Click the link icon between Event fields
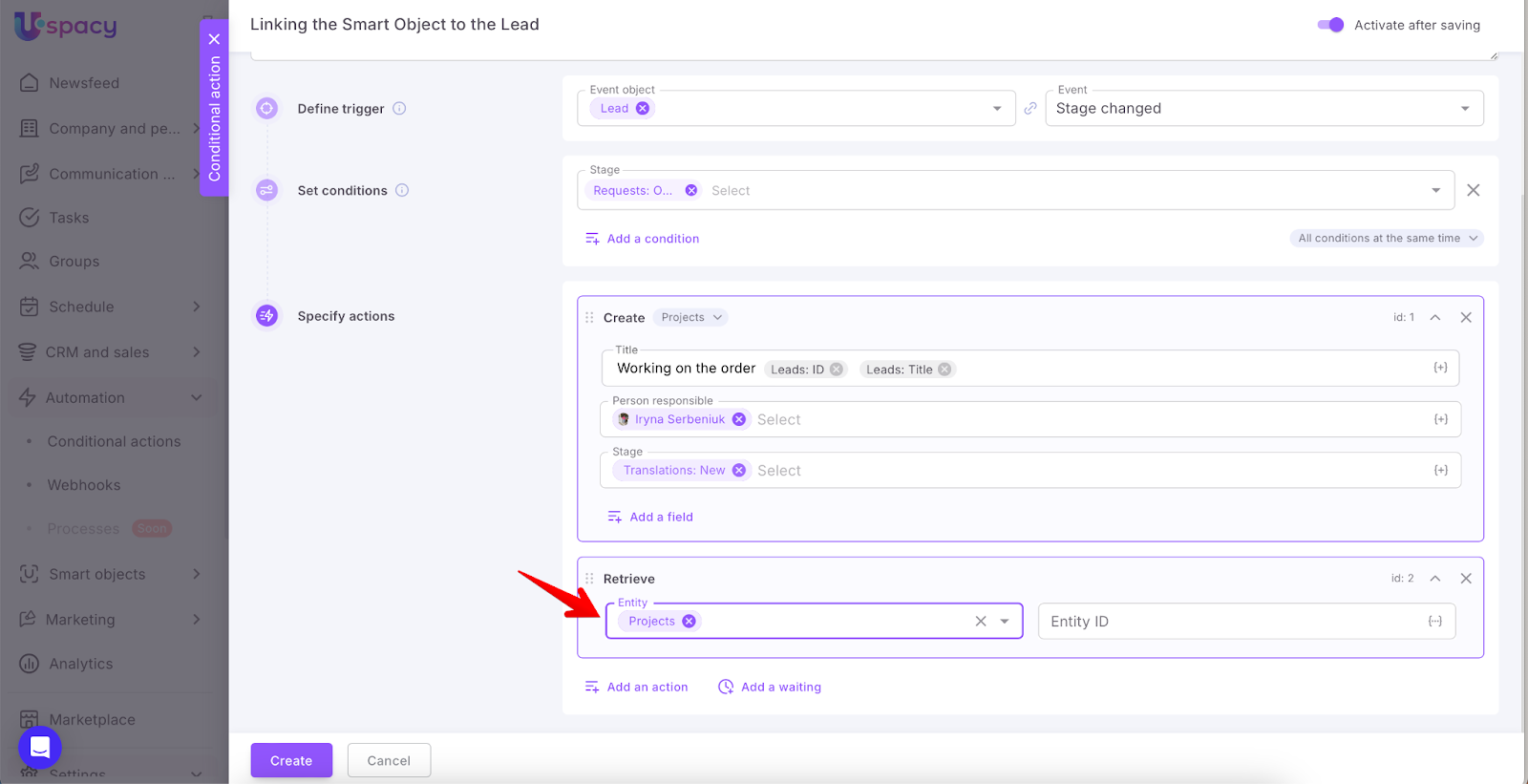This screenshot has height=784, width=1528. coord(1030,109)
